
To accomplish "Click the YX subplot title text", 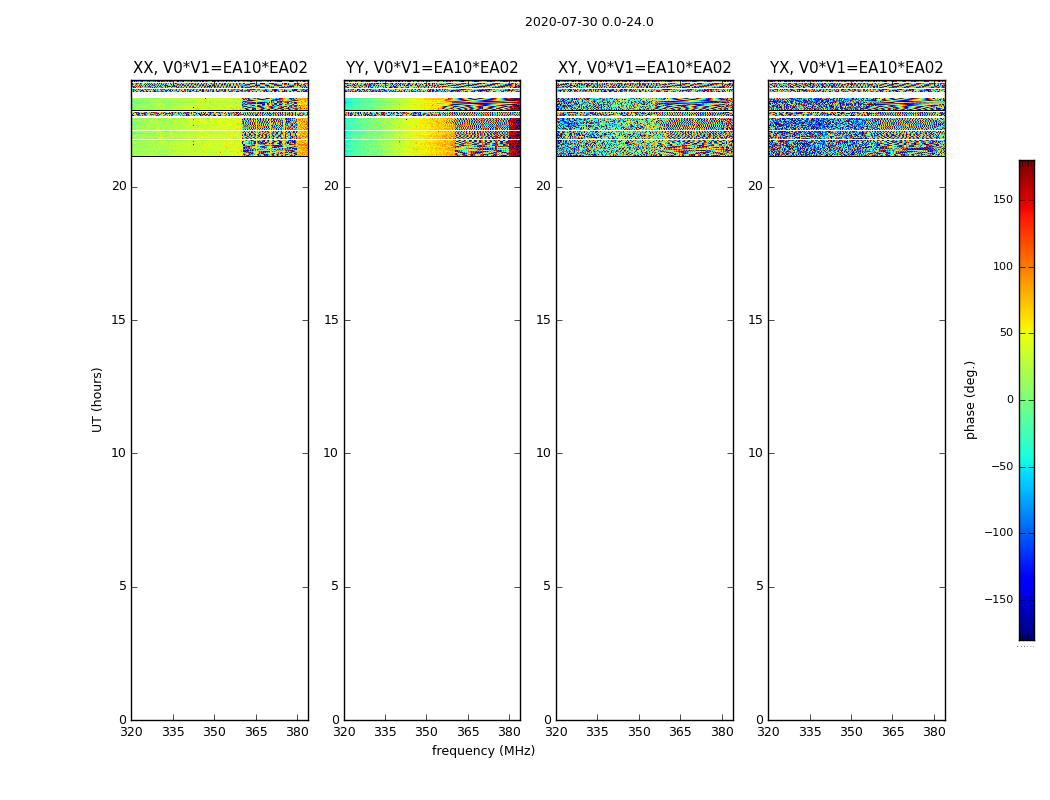I will 856,68.
